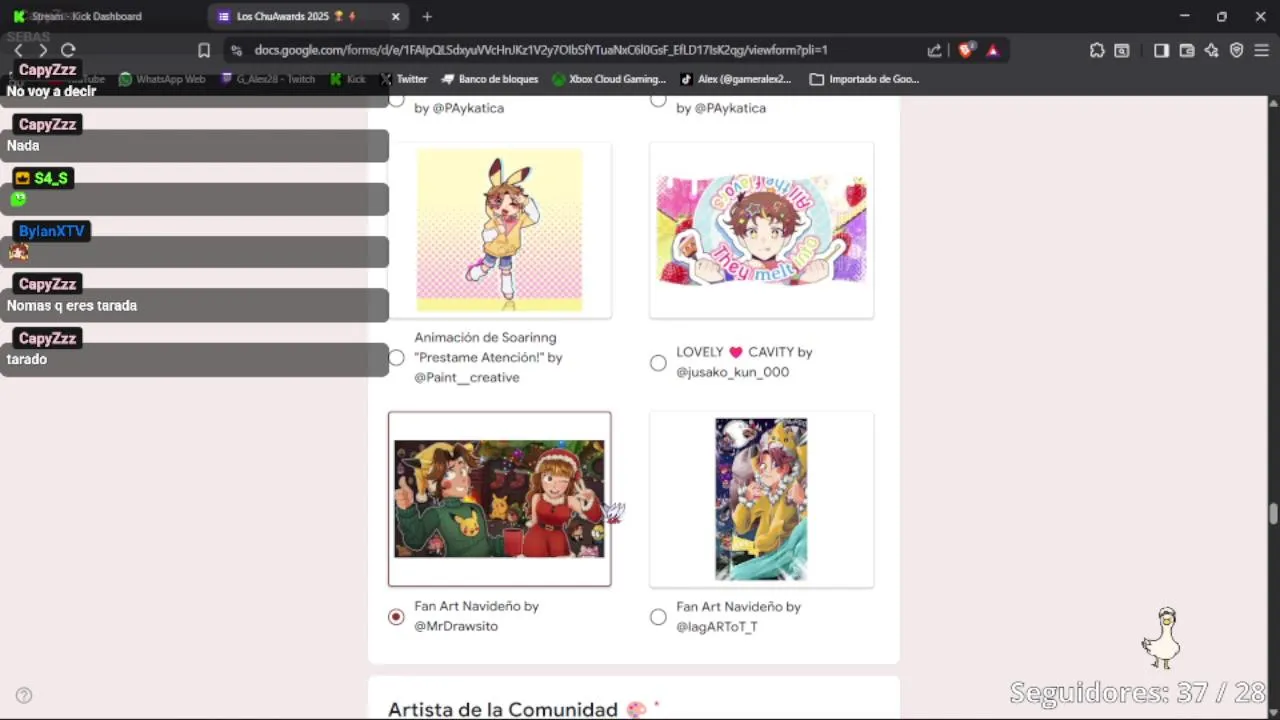This screenshot has height=720, width=1280.
Task: Bookmark this page with the bookmark icon
Action: pyautogui.click(x=204, y=50)
